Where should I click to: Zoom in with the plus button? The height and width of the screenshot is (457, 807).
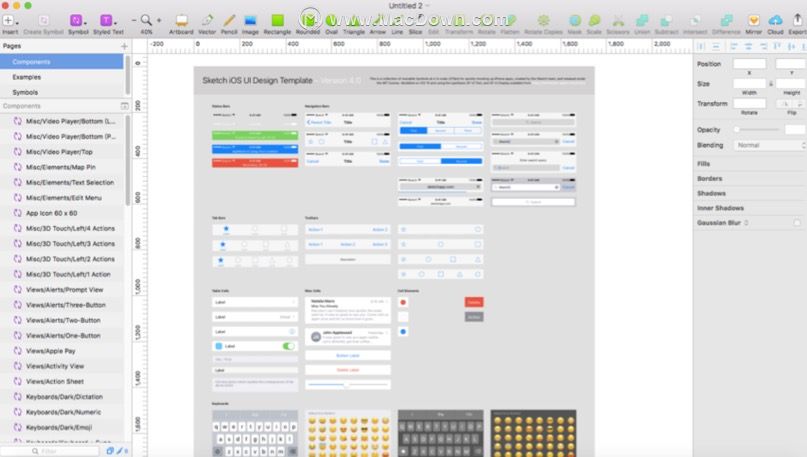point(159,21)
